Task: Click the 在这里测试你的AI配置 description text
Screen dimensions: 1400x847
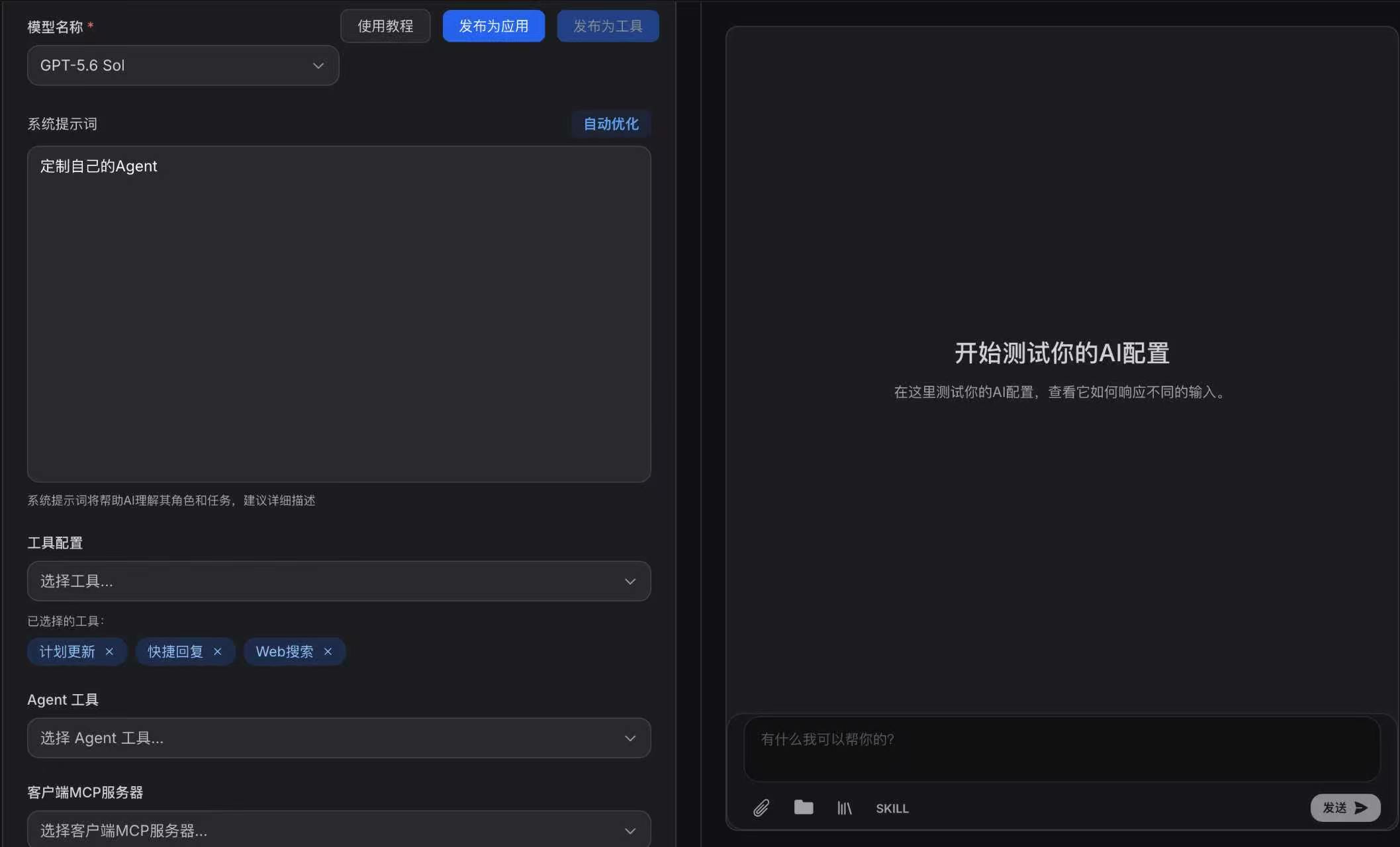Action: click(x=1059, y=392)
